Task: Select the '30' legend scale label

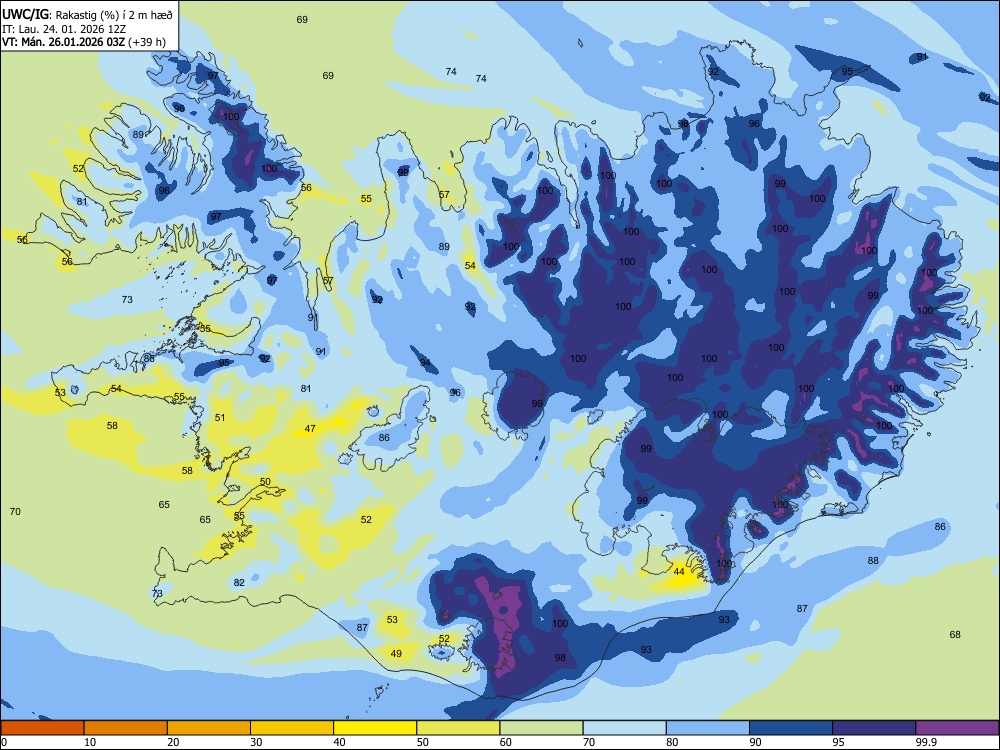Action: 256,742
